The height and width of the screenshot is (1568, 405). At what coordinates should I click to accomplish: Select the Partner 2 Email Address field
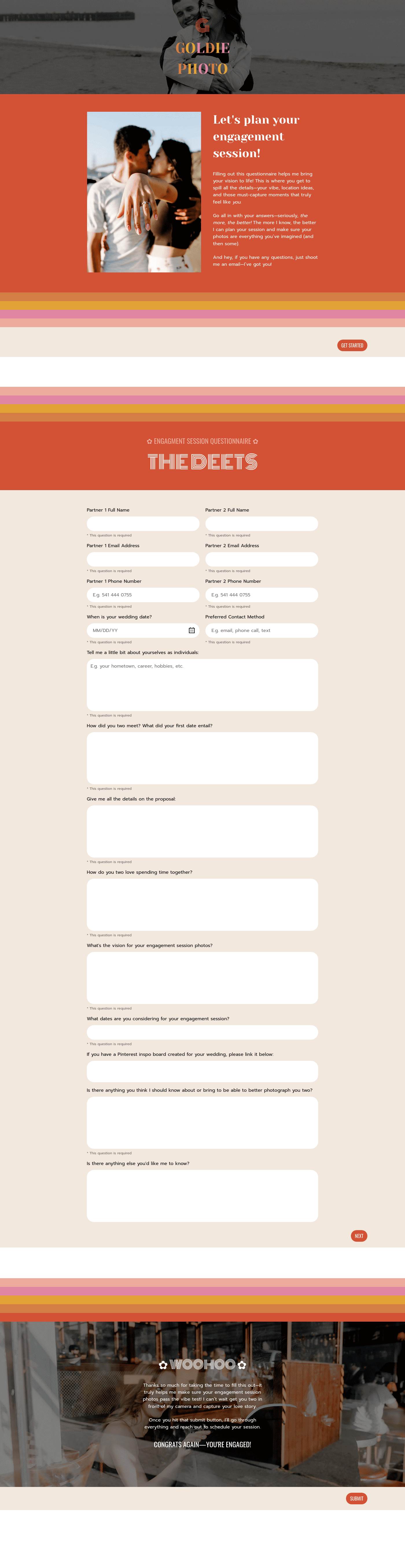point(262,559)
